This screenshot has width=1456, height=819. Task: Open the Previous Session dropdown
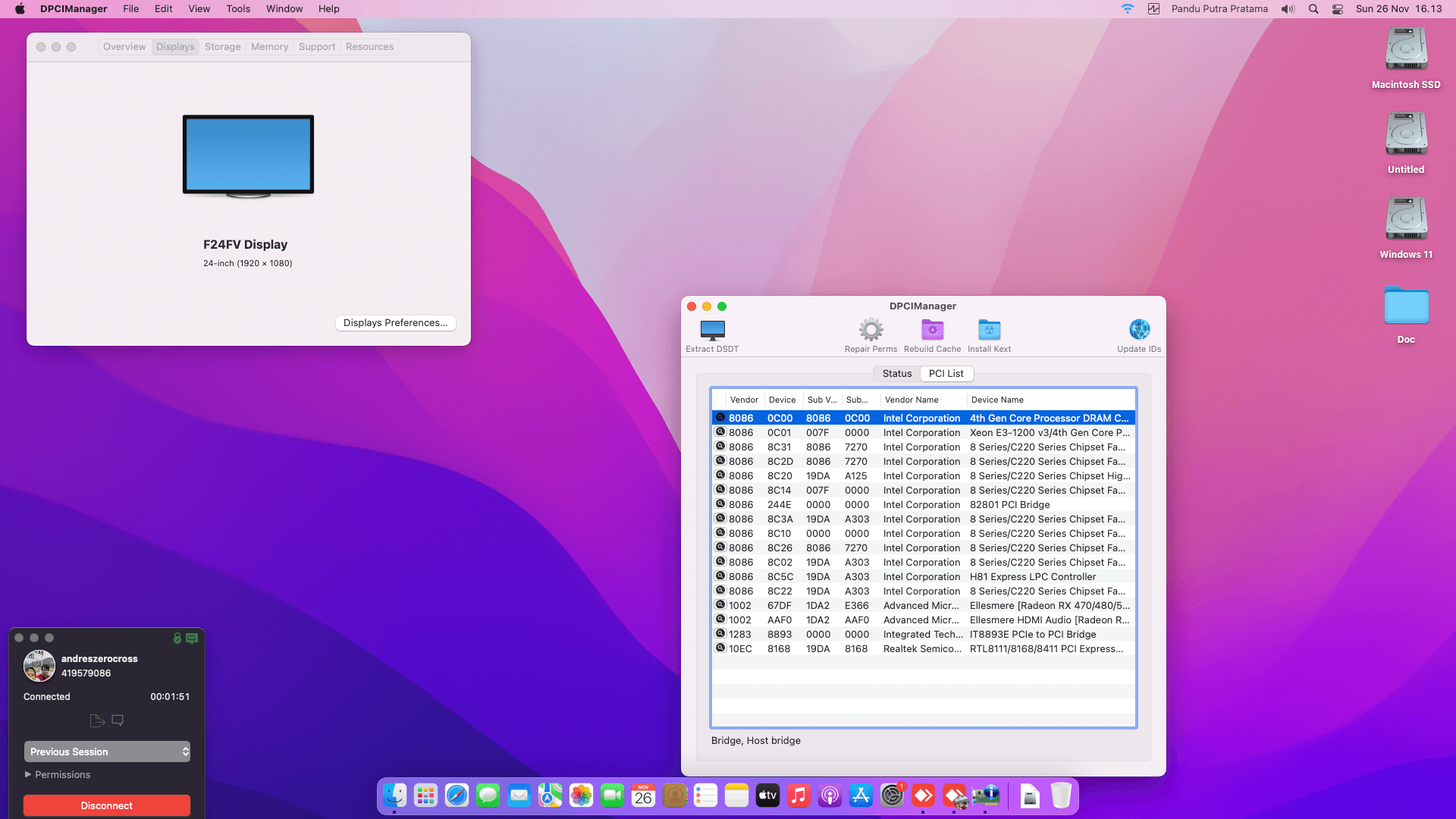coord(107,752)
